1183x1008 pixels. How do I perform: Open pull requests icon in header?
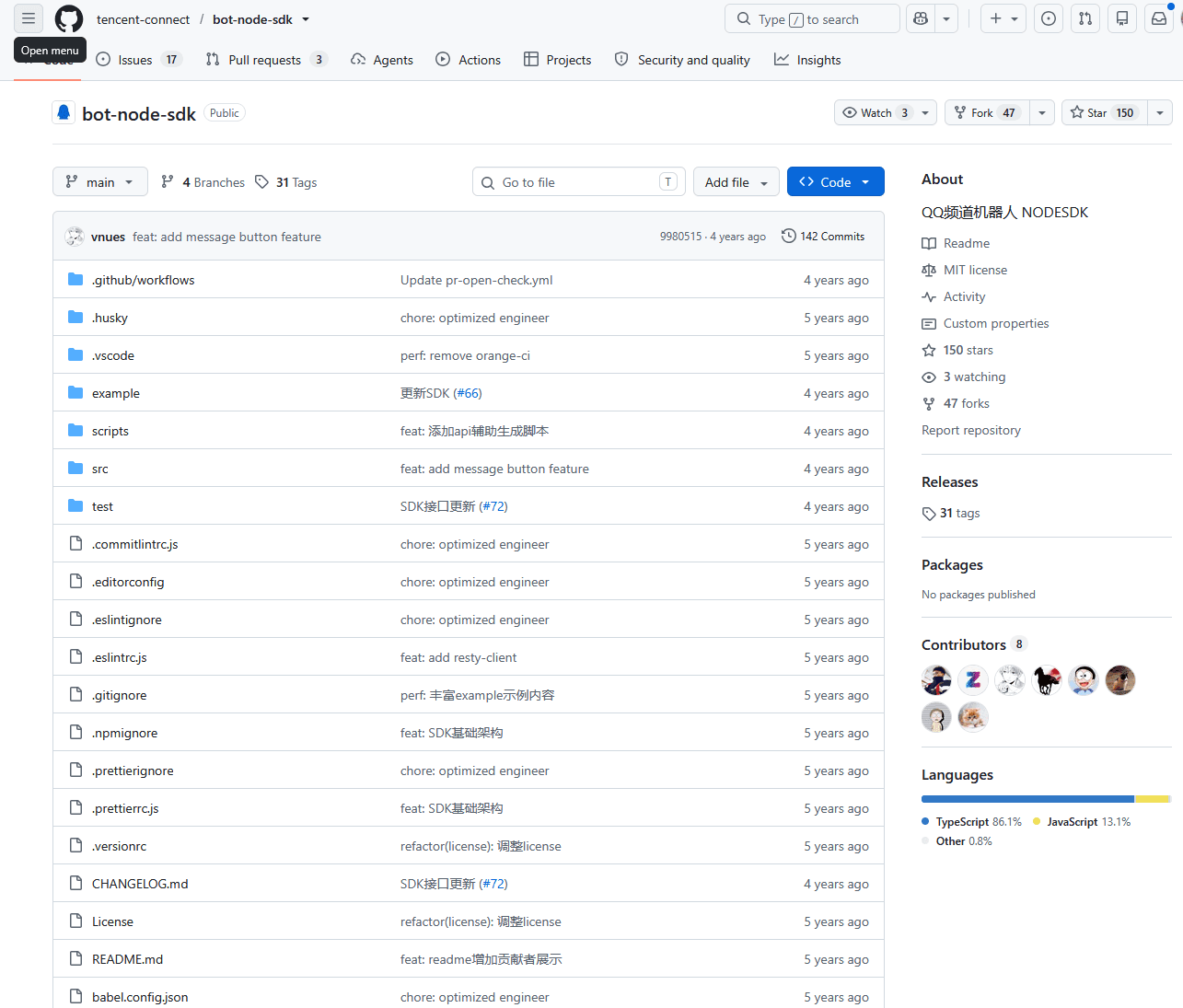1085,18
